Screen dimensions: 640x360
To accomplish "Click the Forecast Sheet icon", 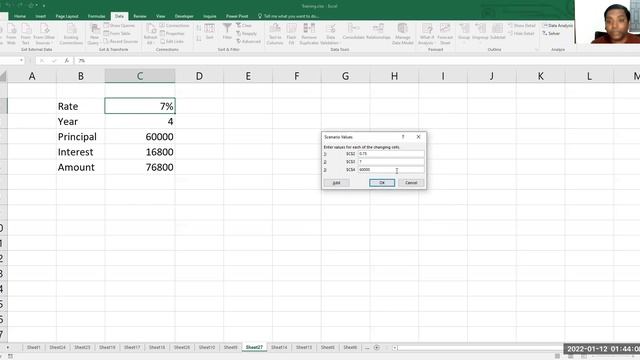I will coord(445,33).
